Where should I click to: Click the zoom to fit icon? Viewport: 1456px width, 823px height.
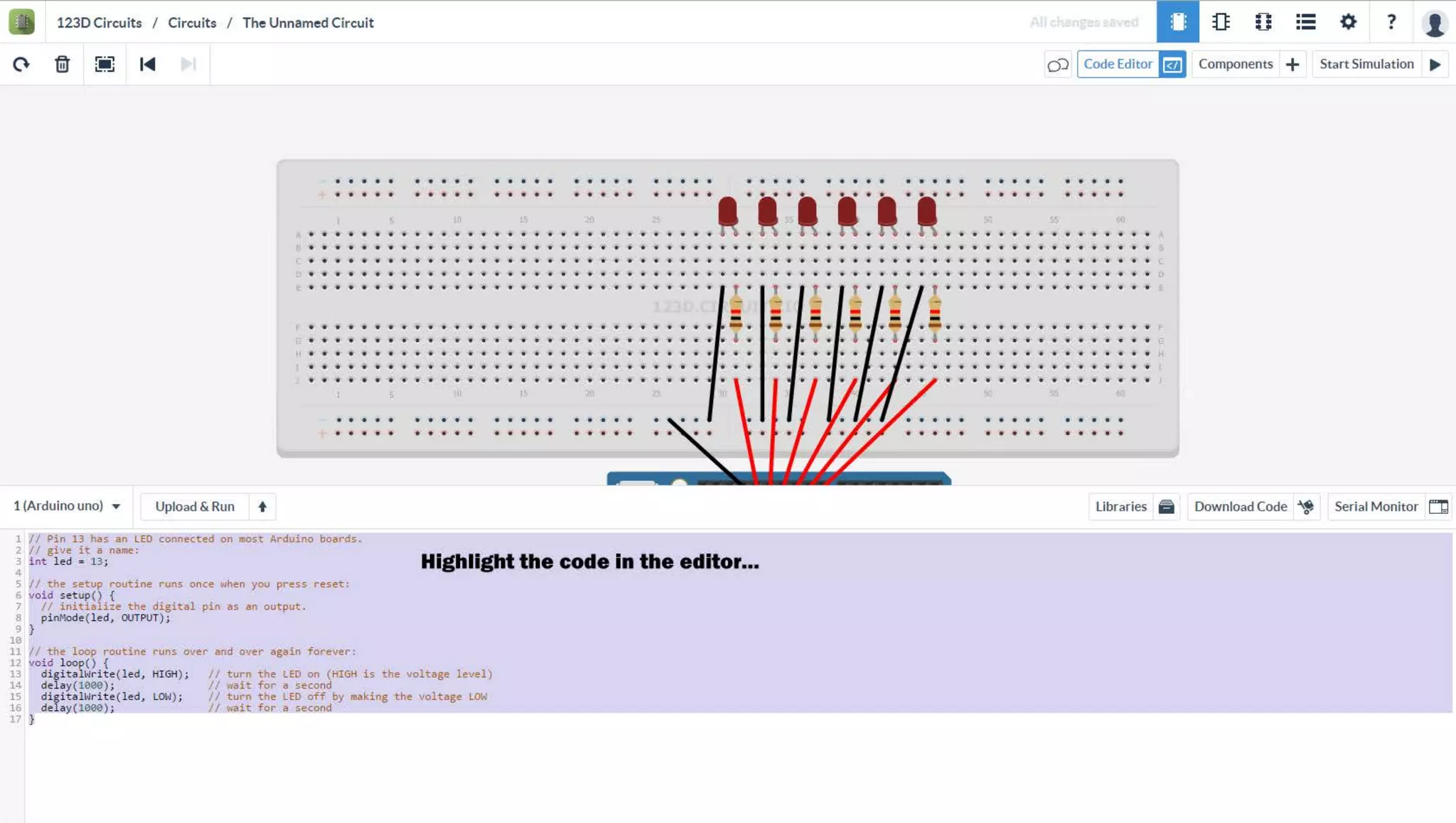[105, 65]
